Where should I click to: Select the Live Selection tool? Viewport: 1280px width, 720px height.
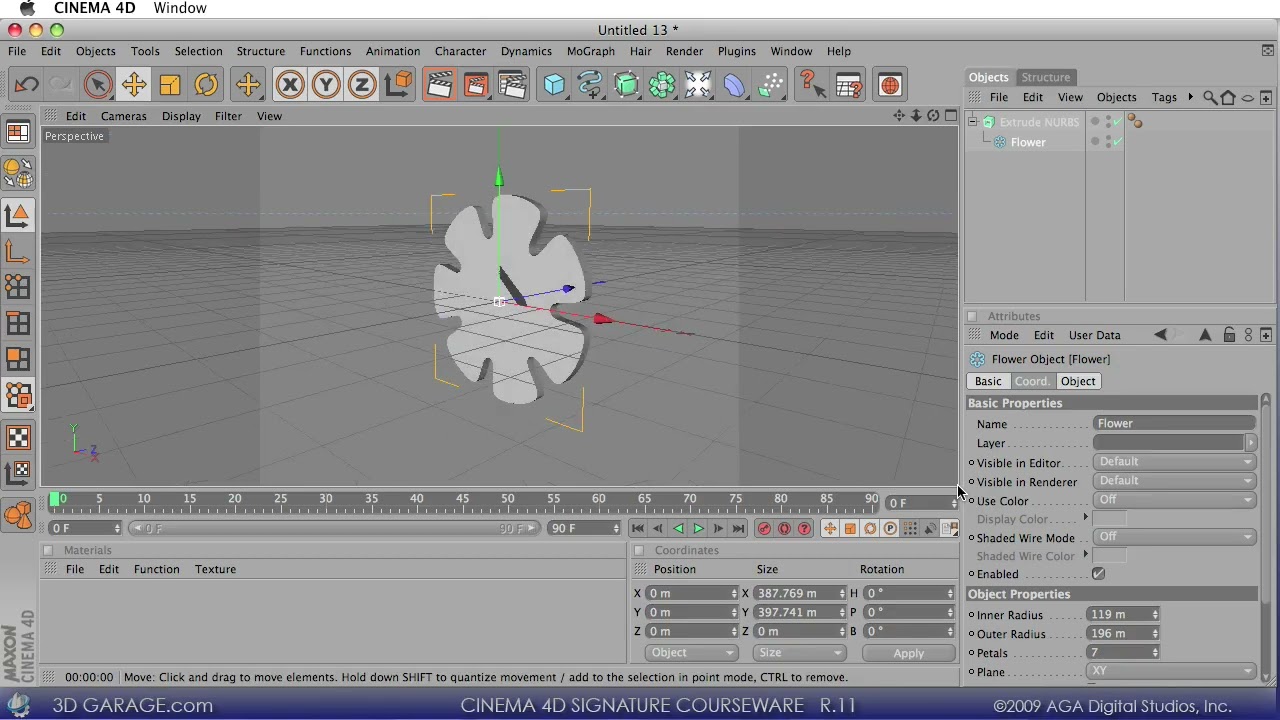97,85
